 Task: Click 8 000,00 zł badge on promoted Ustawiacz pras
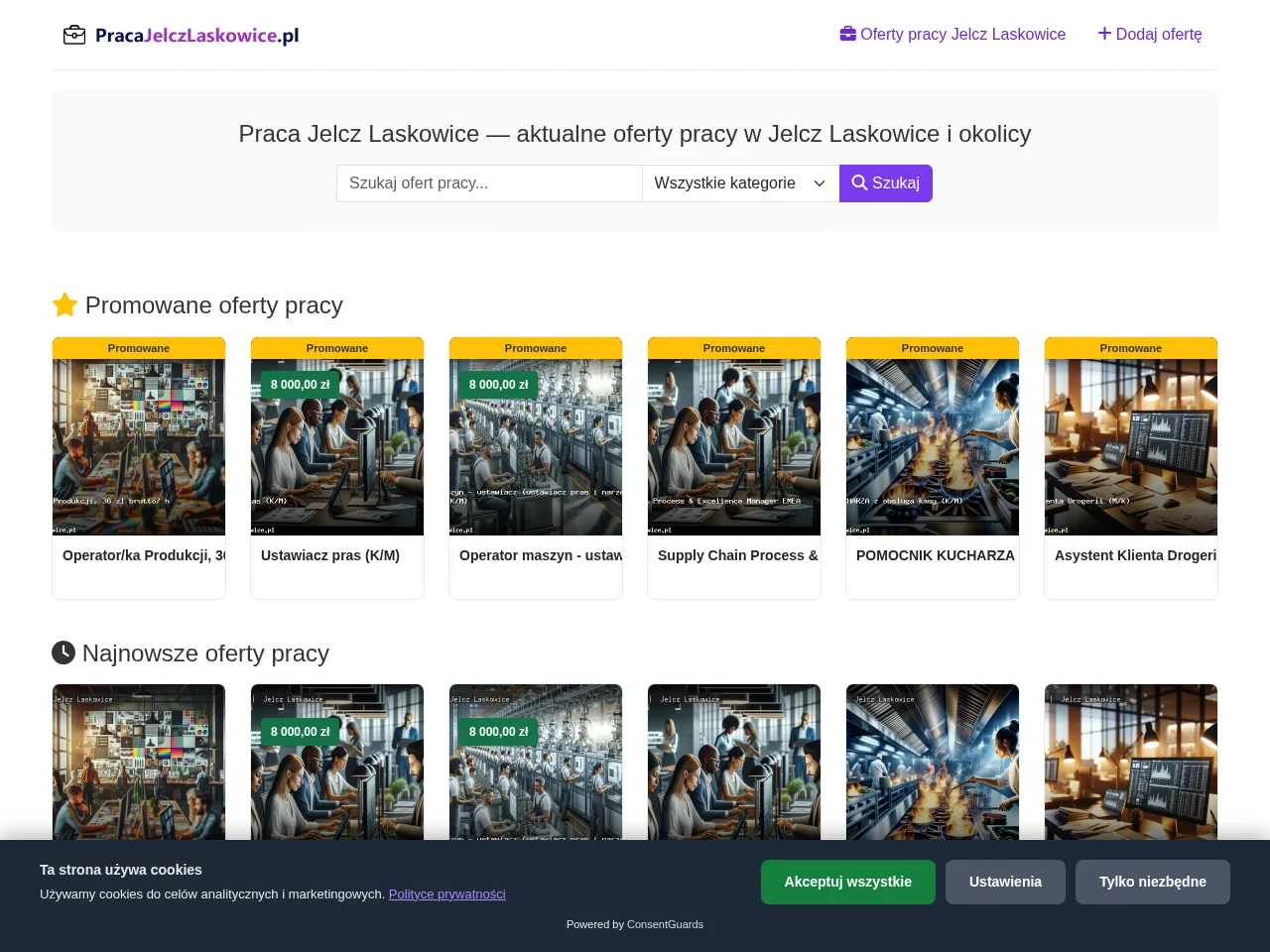tap(300, 385)
